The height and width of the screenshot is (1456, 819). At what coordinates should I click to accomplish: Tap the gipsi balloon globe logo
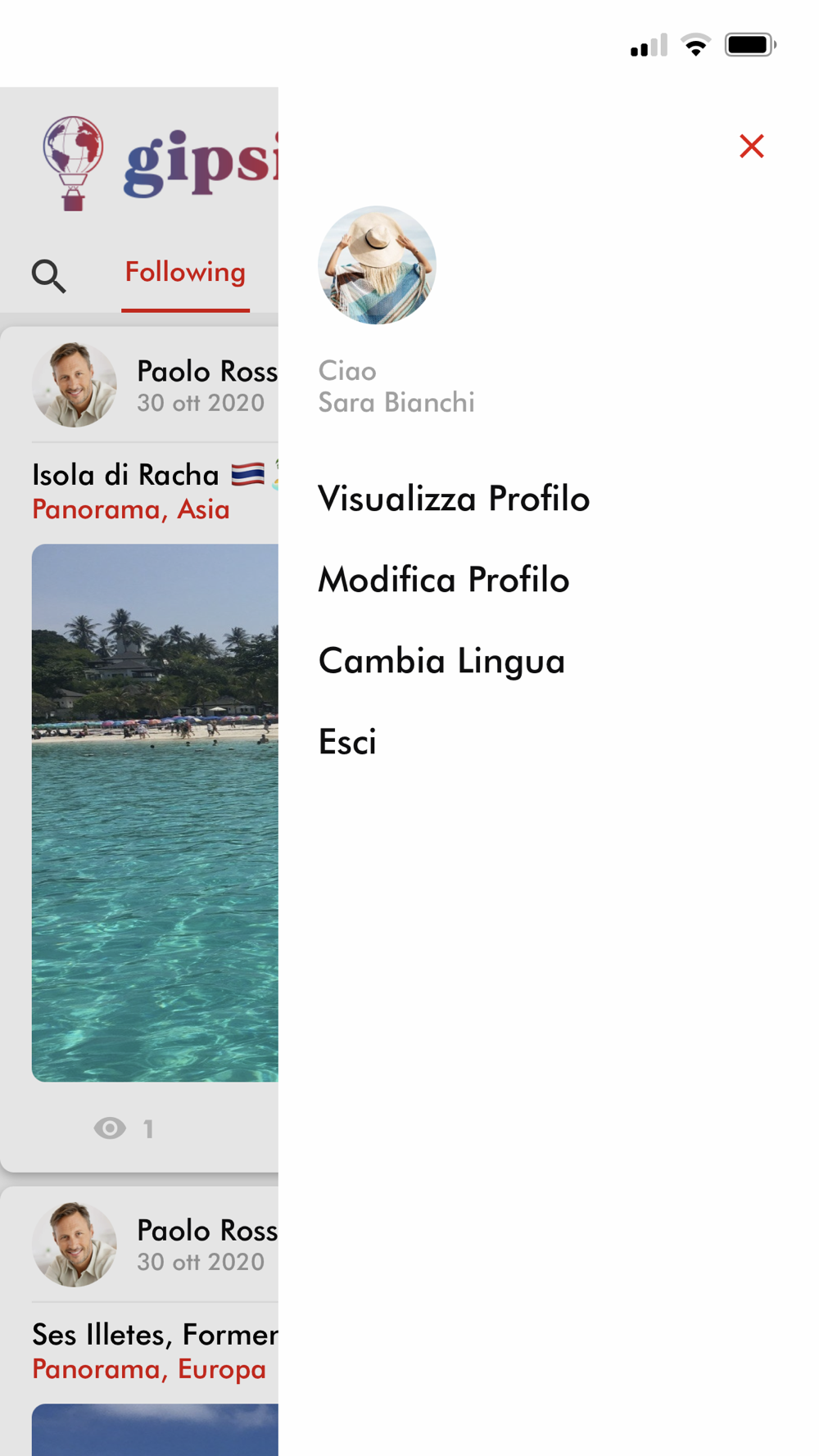74,163
